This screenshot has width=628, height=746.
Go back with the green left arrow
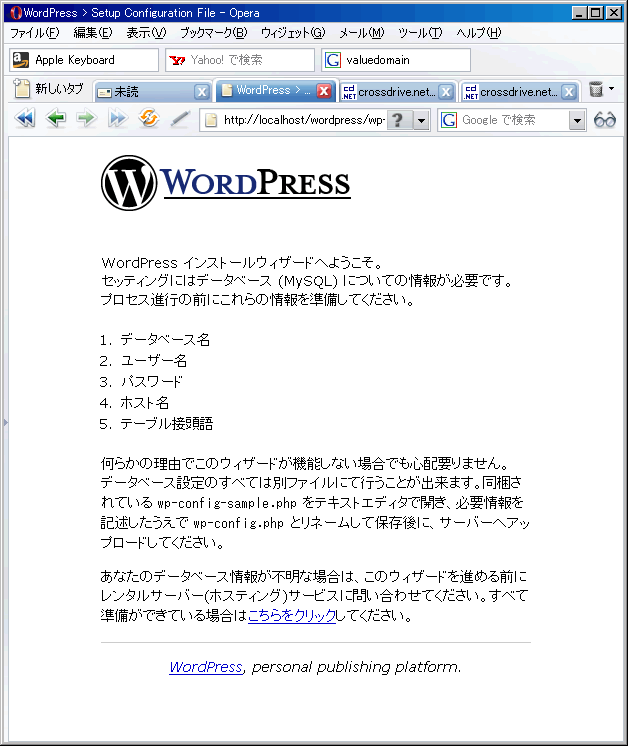pyautogui.click(x=56, y=118)
